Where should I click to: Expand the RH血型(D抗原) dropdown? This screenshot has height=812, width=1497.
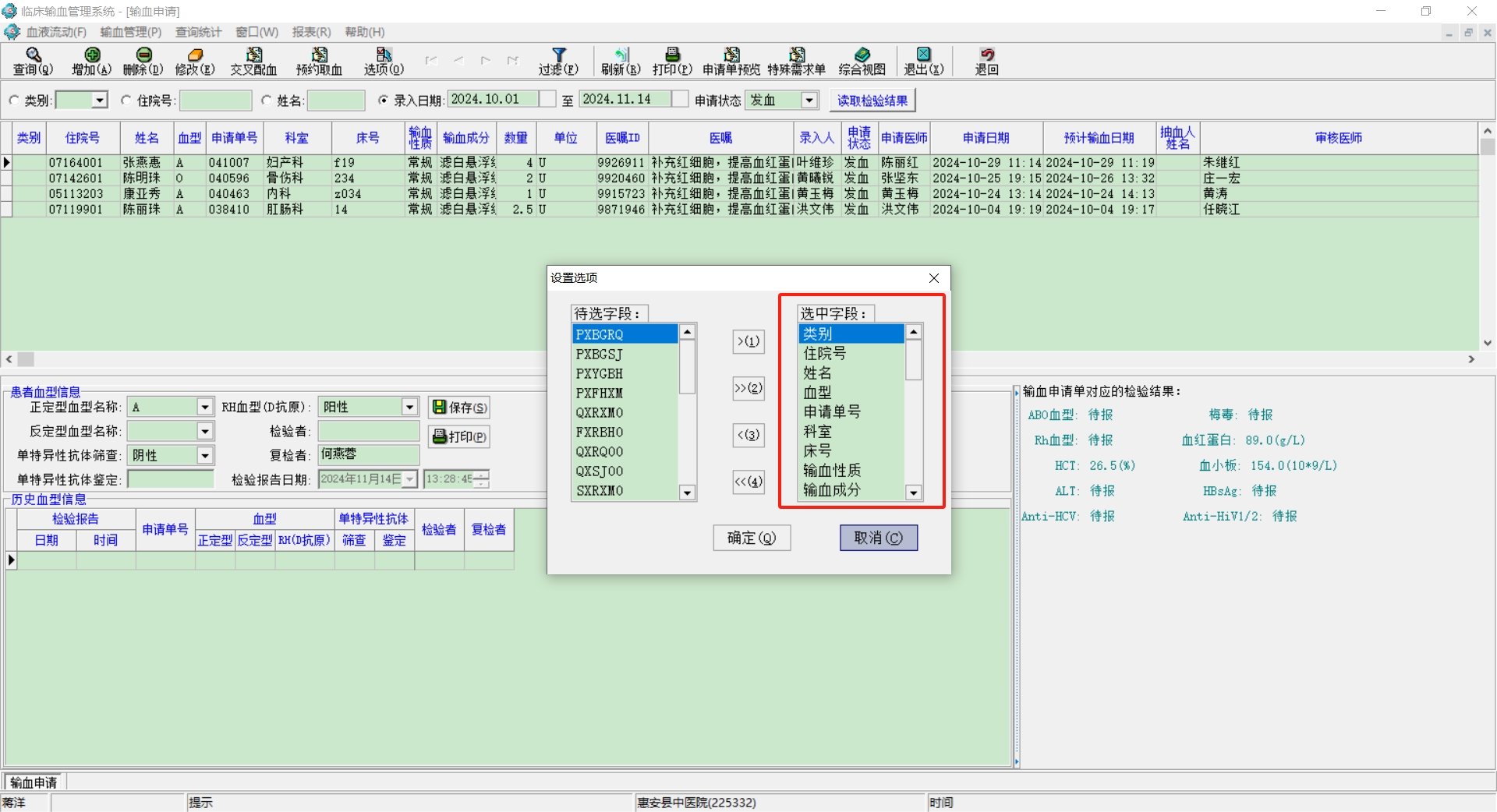point(409,407)
